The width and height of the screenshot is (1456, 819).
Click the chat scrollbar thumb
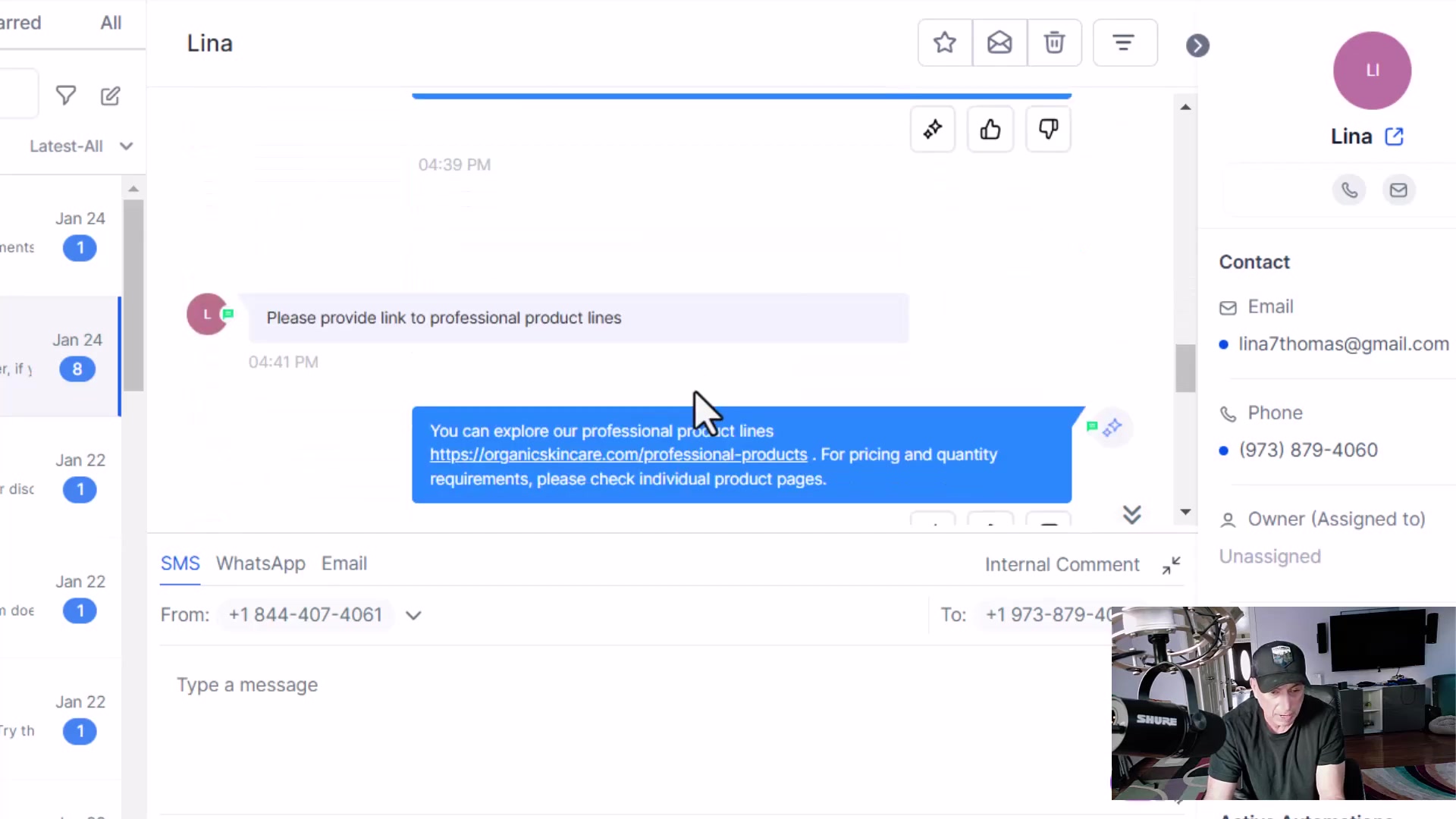pos(1185,369)
